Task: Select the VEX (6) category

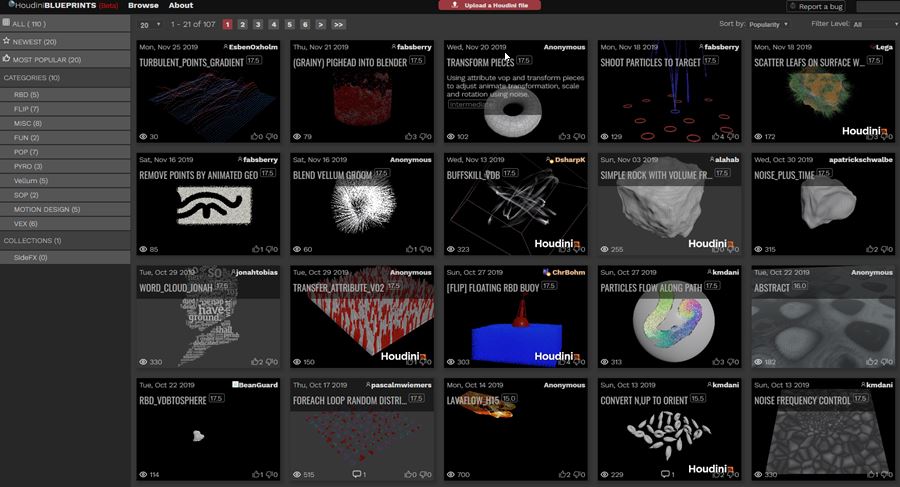Action: click(65, 223)
